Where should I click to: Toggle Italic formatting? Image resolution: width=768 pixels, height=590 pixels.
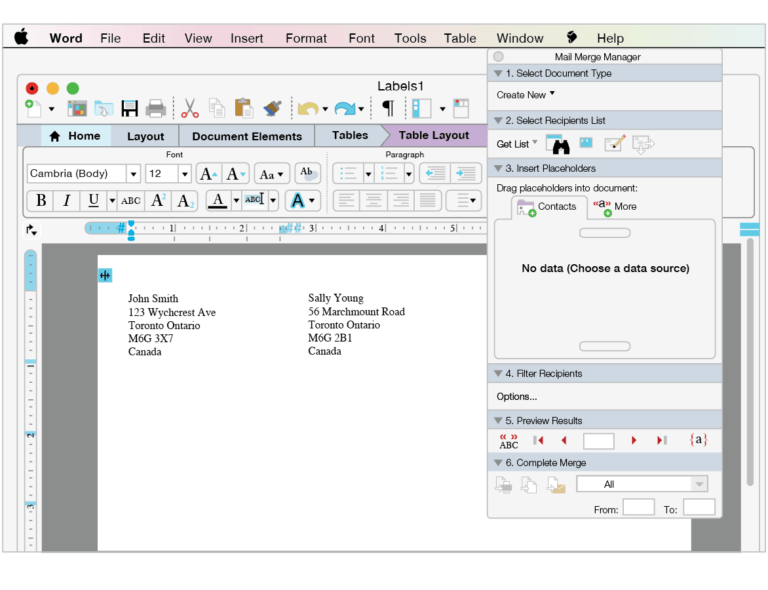[x=67, y=200]
